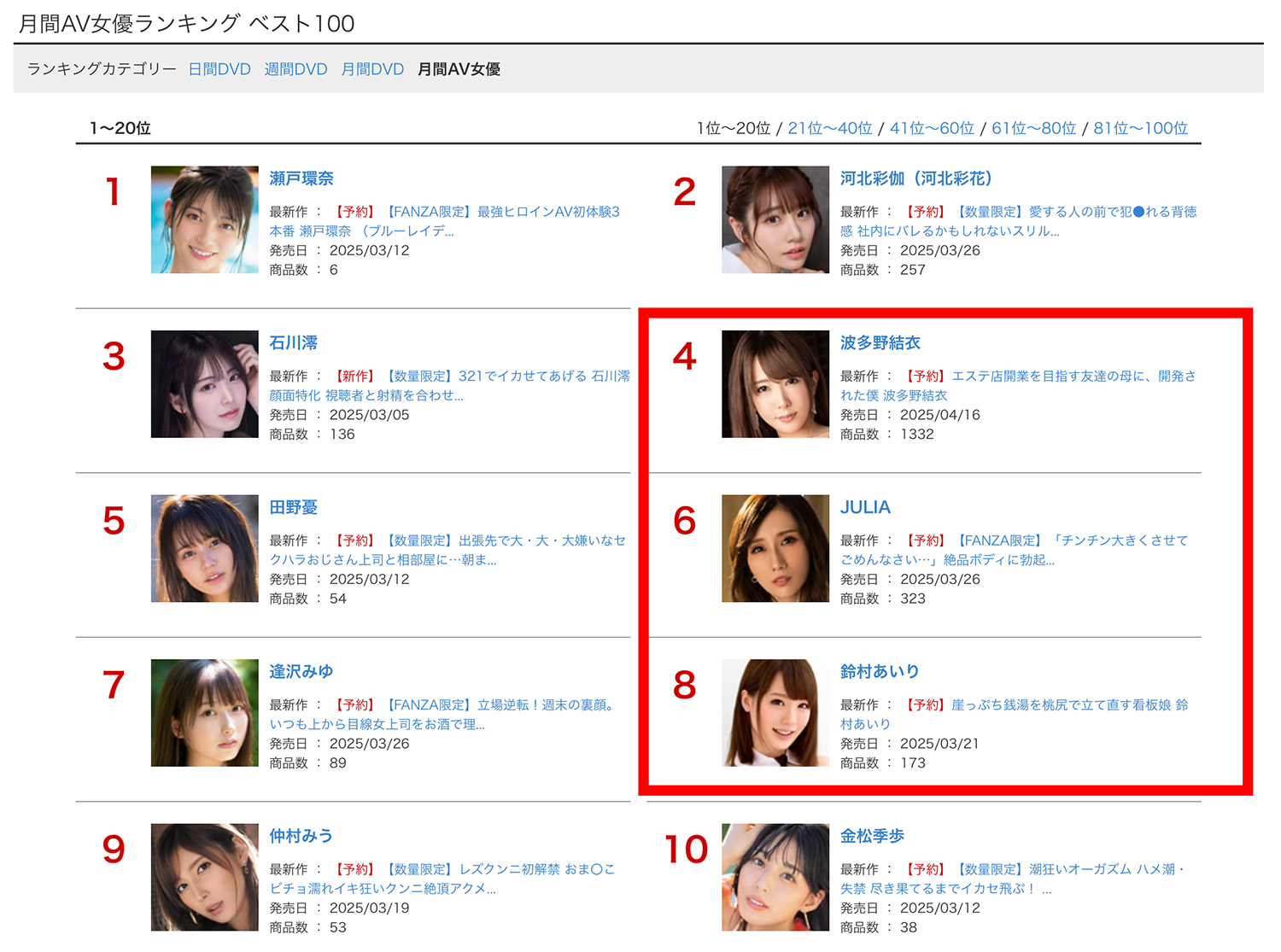Image resolution: width=1281 pixels, height=952 pixels.
Task: Open rank 4's latest work title link
Action: point(1018,385)
